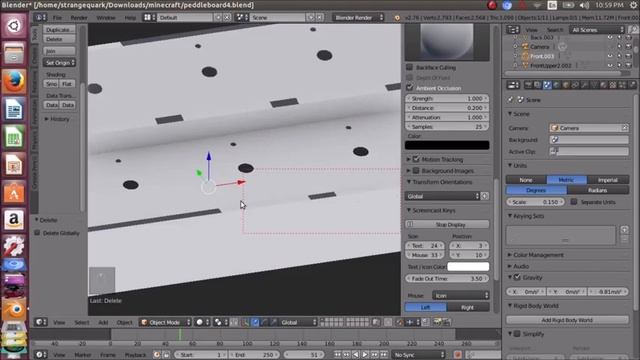This screenshot has width=640, height=360.
Task: Click the 3D View editor type icon
Action: click(x=40, y=322)
